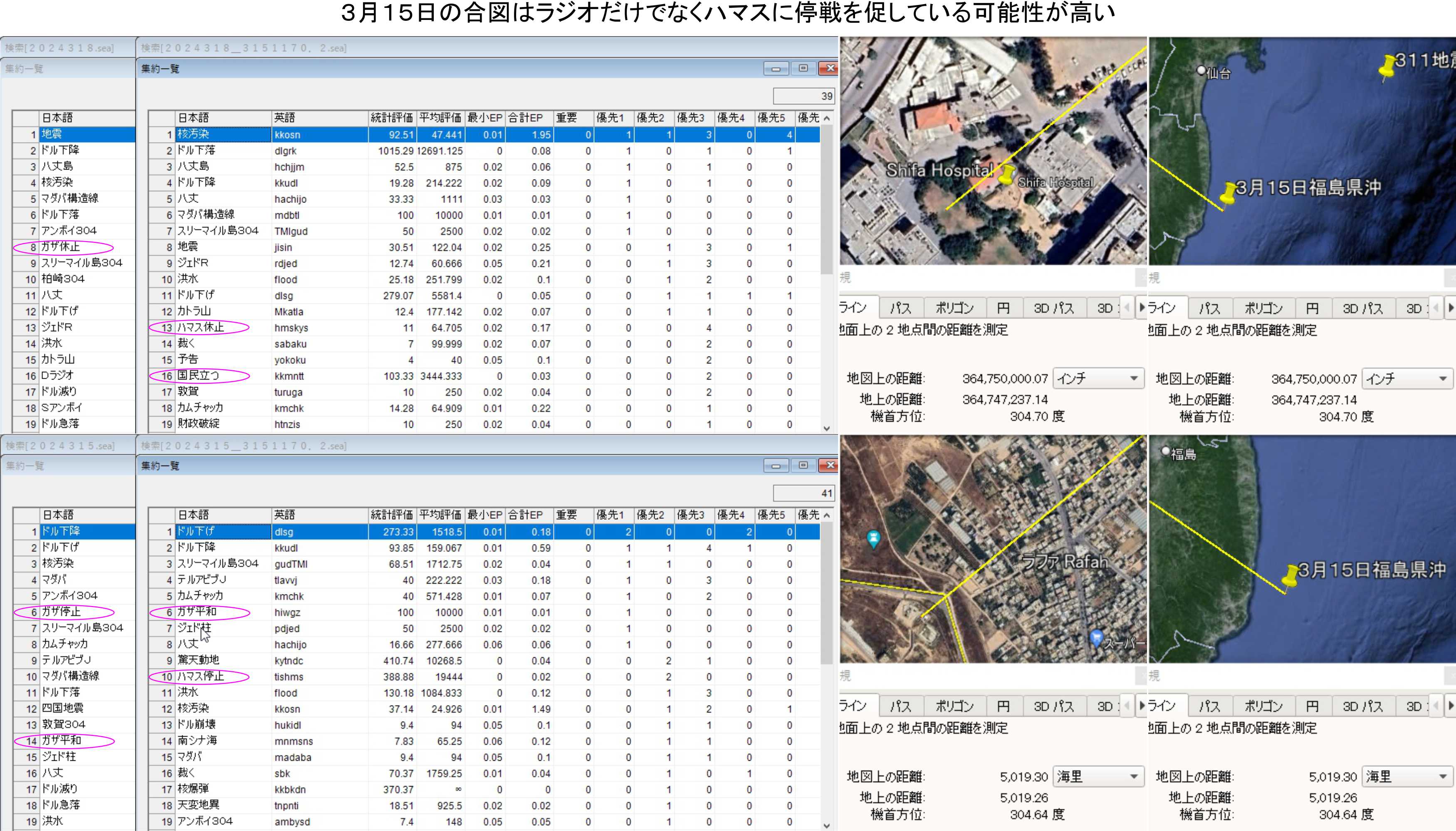1456x831 pixels.
Task: Click the 5,019.30 map distance under Rafah map
Action: [x=1024, y=777]
